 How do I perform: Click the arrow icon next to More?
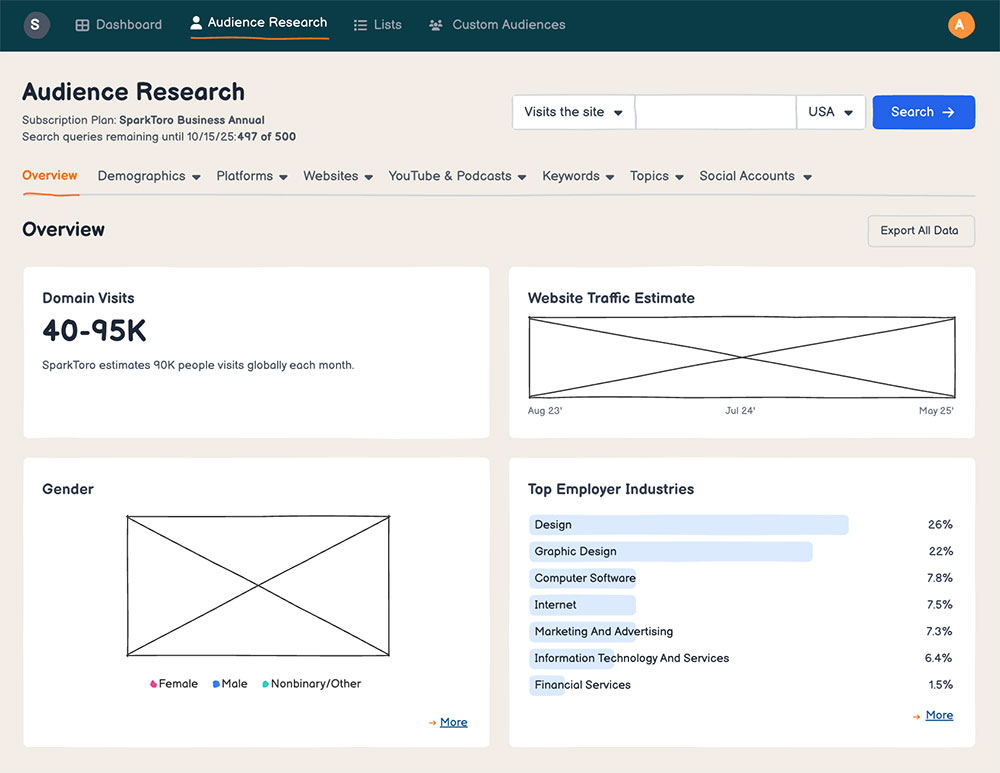point(432,722)
